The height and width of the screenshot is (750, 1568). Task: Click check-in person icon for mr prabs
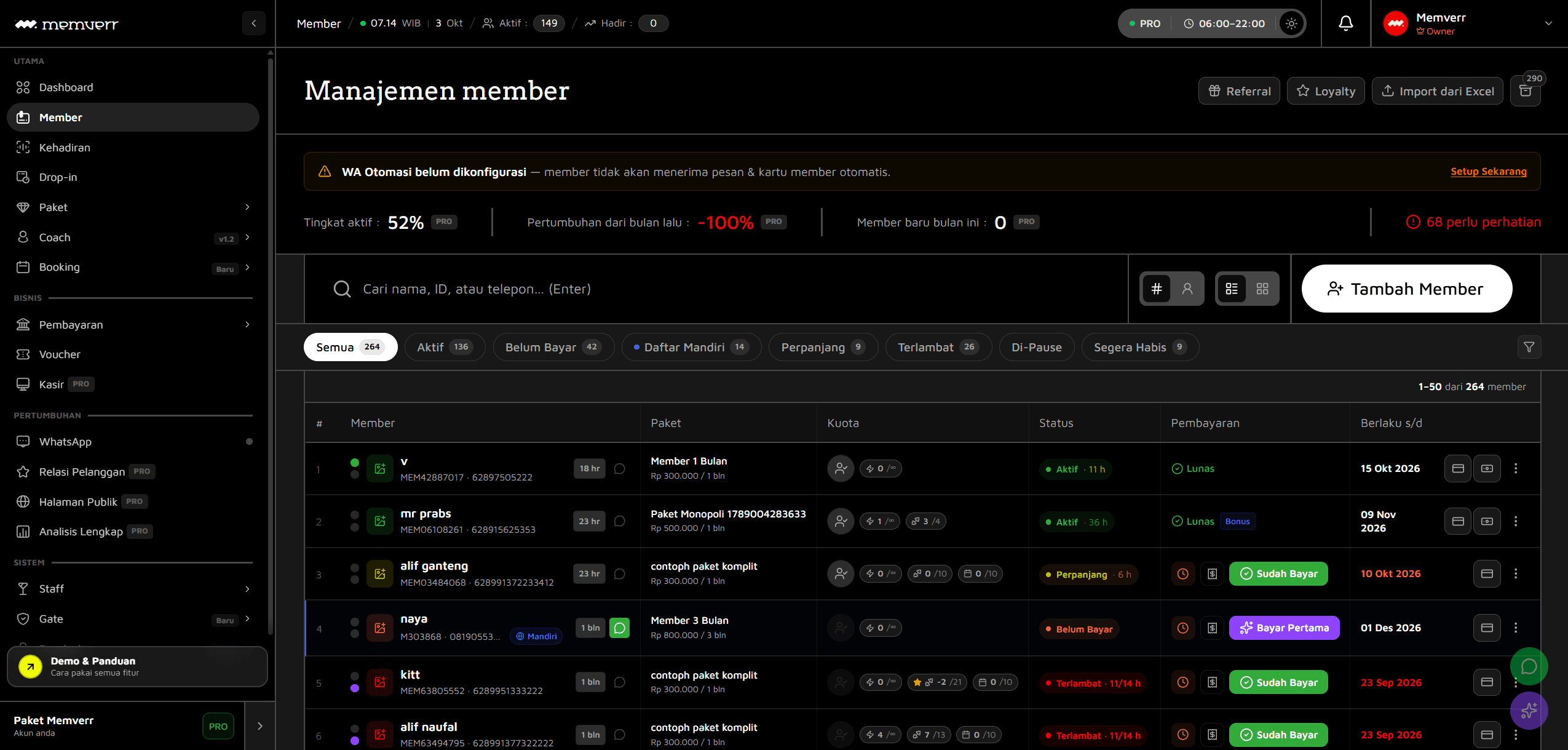pyautogui.click(x=841, y=521)
